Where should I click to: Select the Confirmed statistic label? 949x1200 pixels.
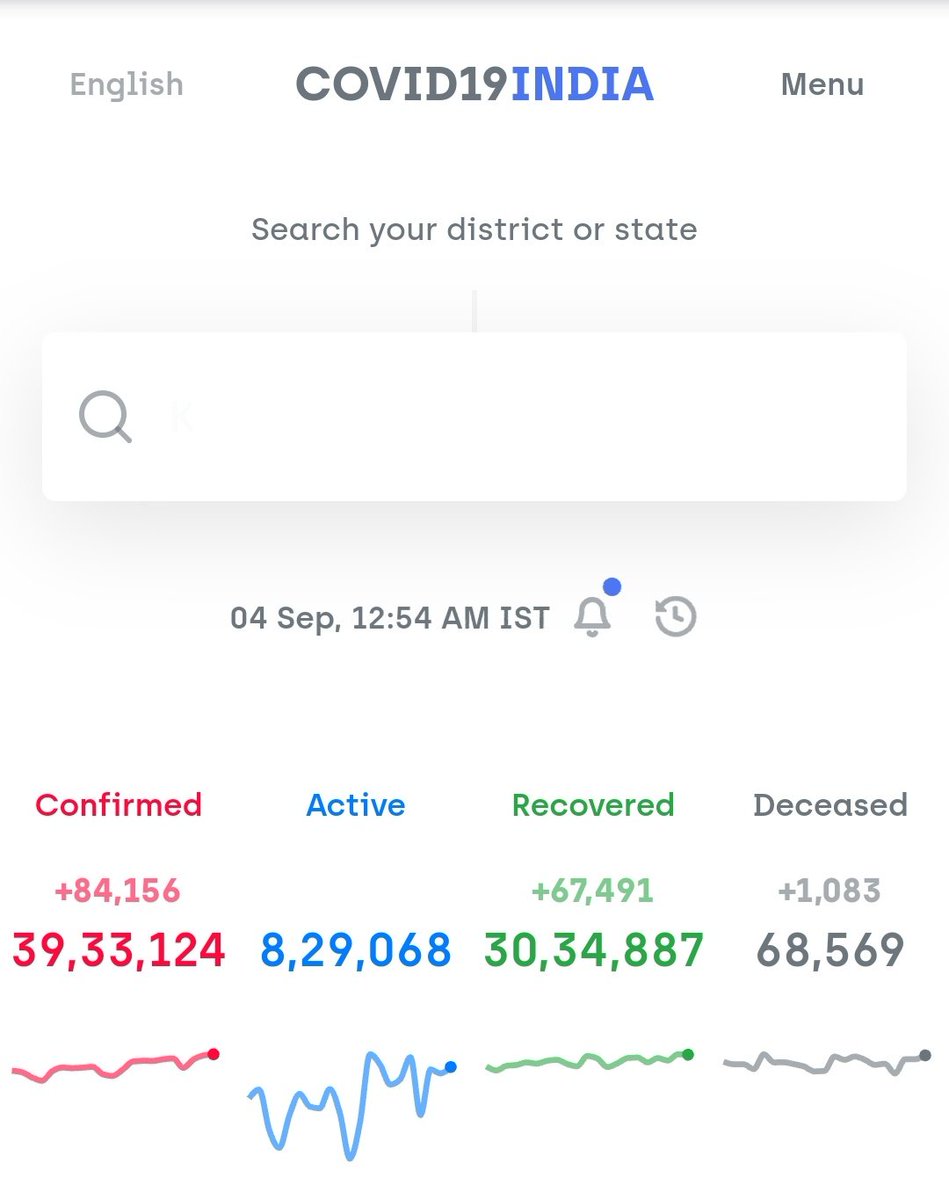pos(119,805)
